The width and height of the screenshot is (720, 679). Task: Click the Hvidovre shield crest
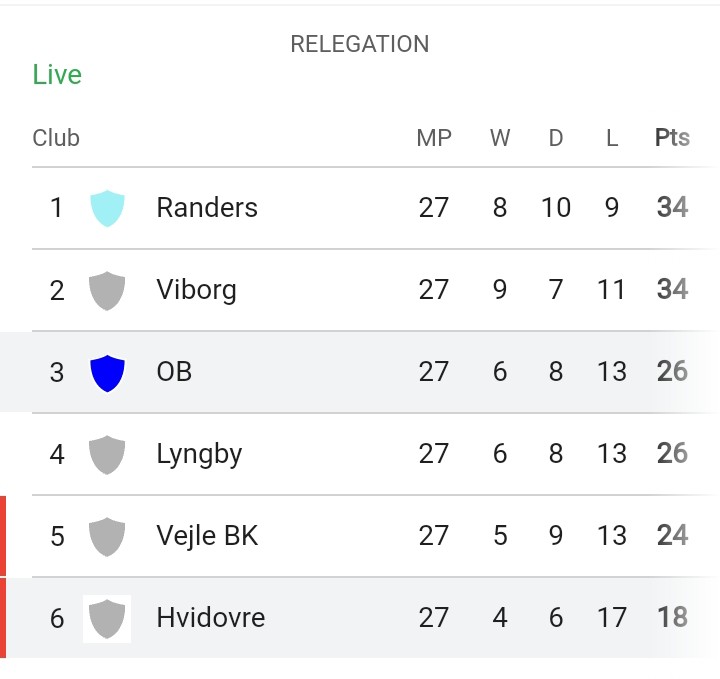107,618
